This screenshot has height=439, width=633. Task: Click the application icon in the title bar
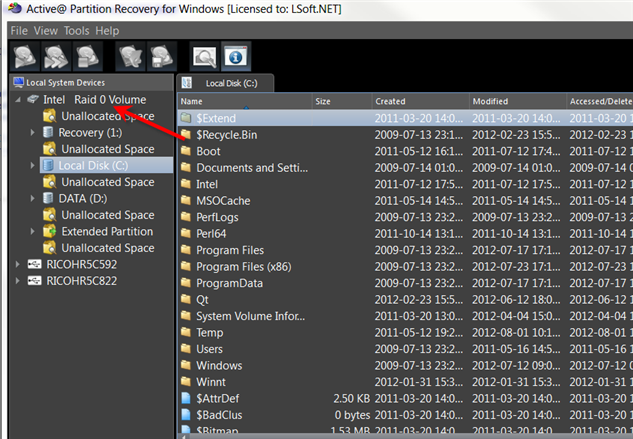[x=15, y=8]
